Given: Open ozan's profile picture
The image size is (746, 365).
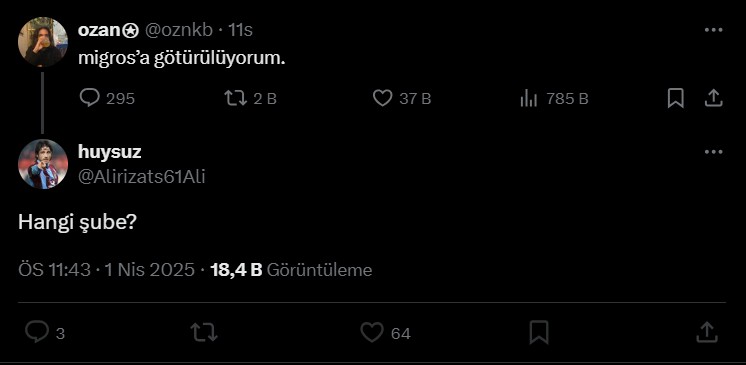Looking at the screenshot, I should click(x=43, y=42).
